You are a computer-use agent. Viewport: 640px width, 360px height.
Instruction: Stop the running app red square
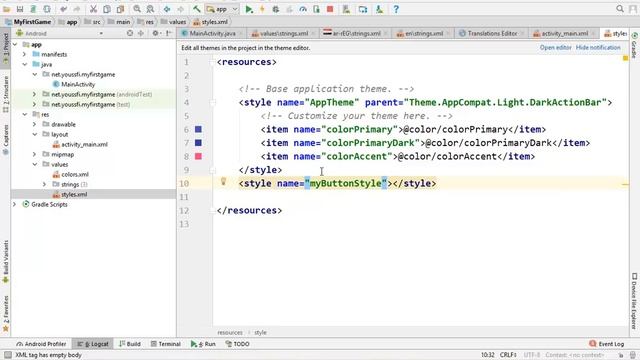pos(330,9)
